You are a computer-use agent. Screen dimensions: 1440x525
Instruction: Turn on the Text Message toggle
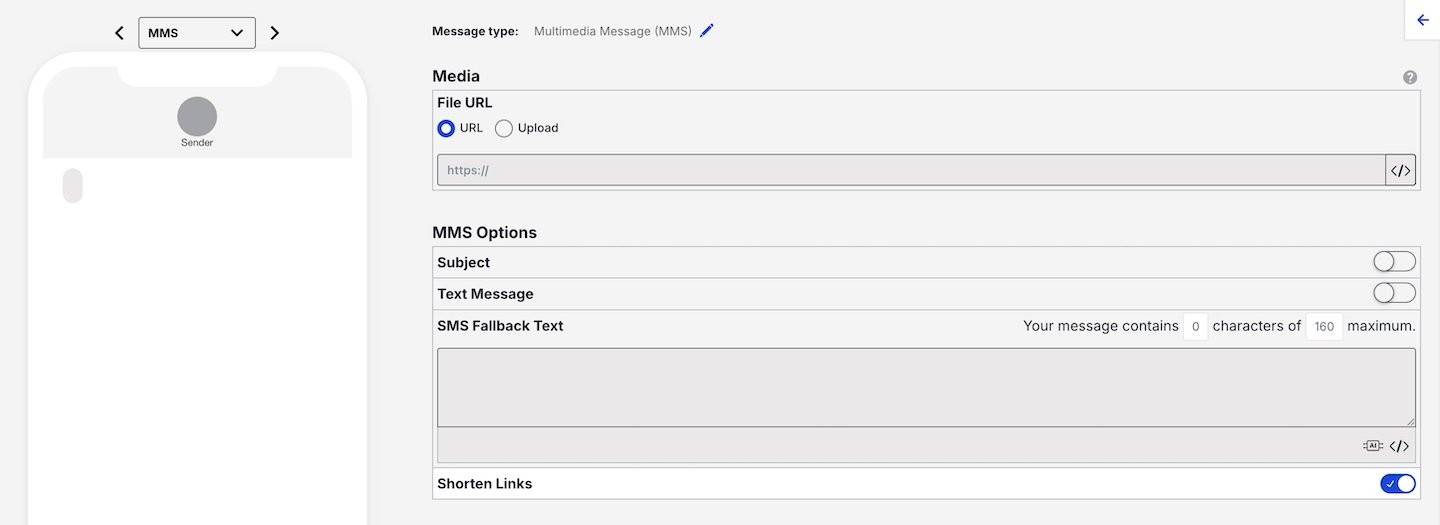click(x=1394, y=293)
